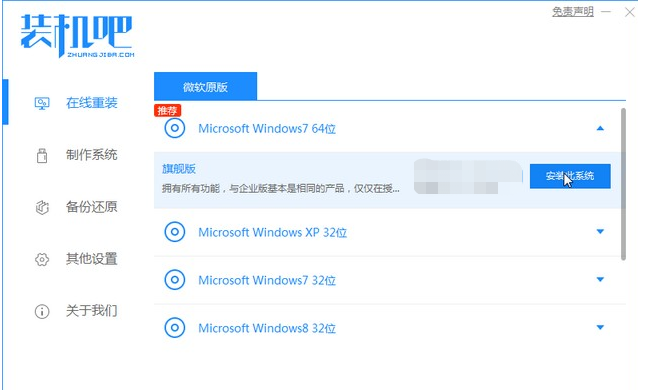Click the 备份还原 backup icon

(x=42, y=207)
